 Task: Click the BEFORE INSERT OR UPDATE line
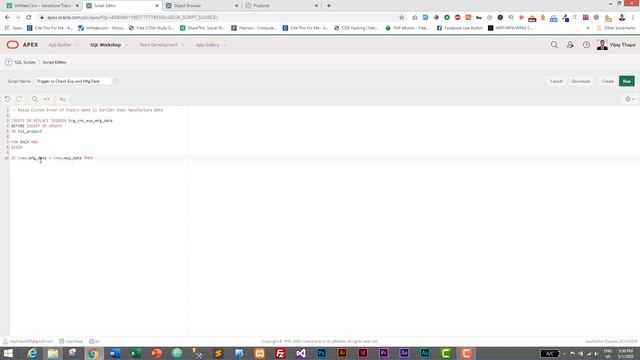coord(36,126)
